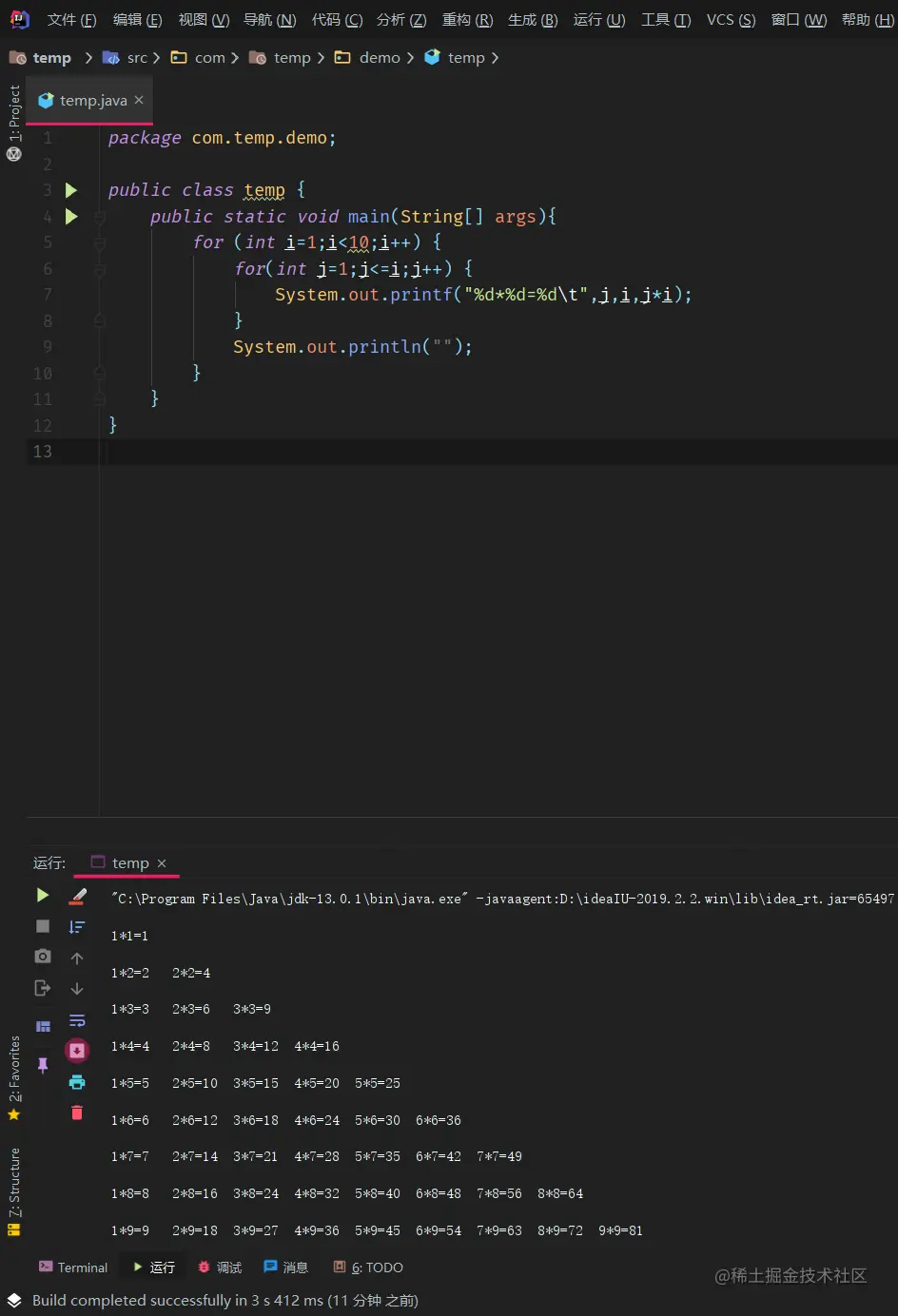Open the Terminal tool window

pyautogui.click(x=73, y=1268)
